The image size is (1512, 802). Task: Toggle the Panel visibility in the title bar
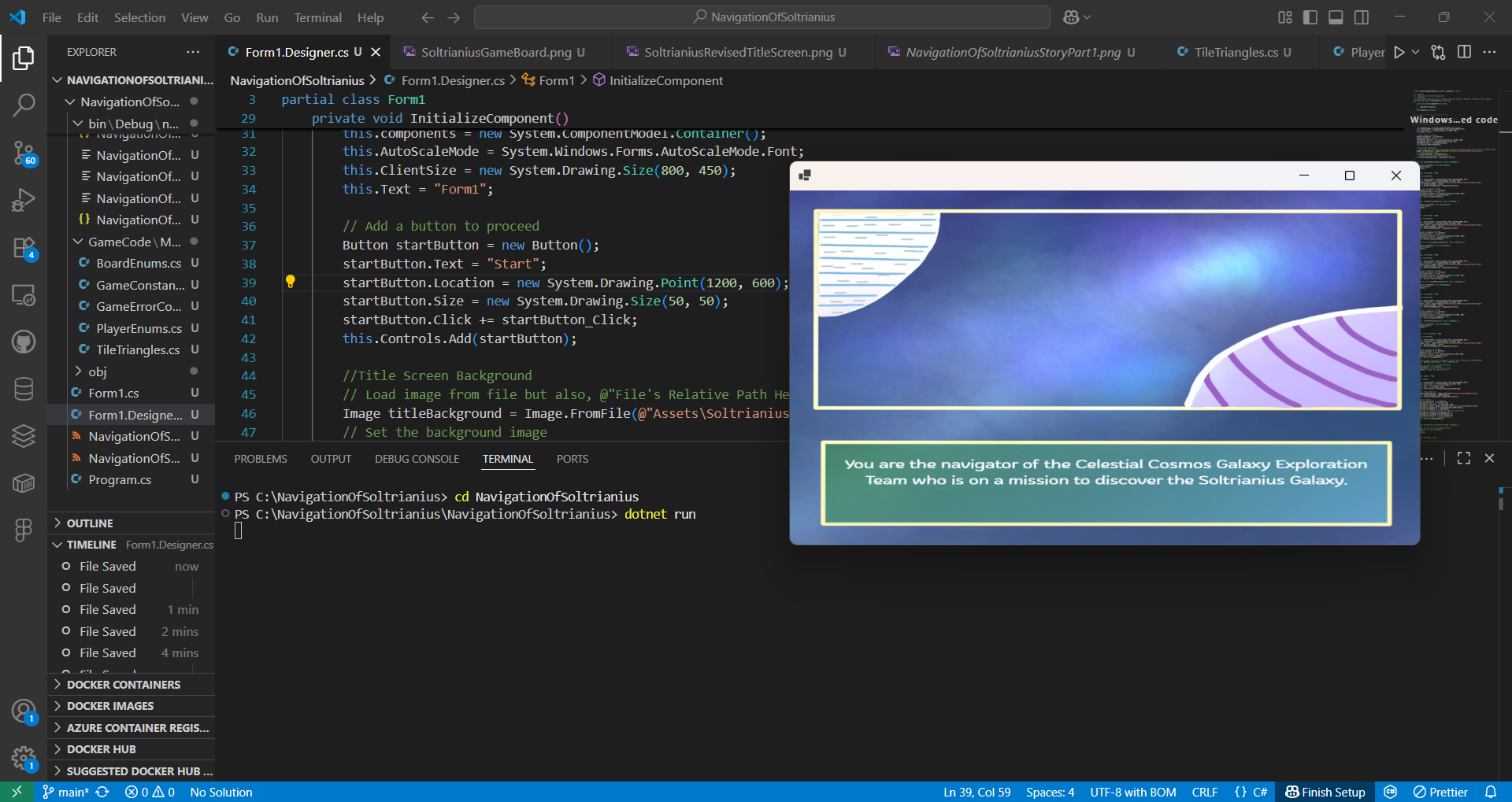pos(1336,17)
